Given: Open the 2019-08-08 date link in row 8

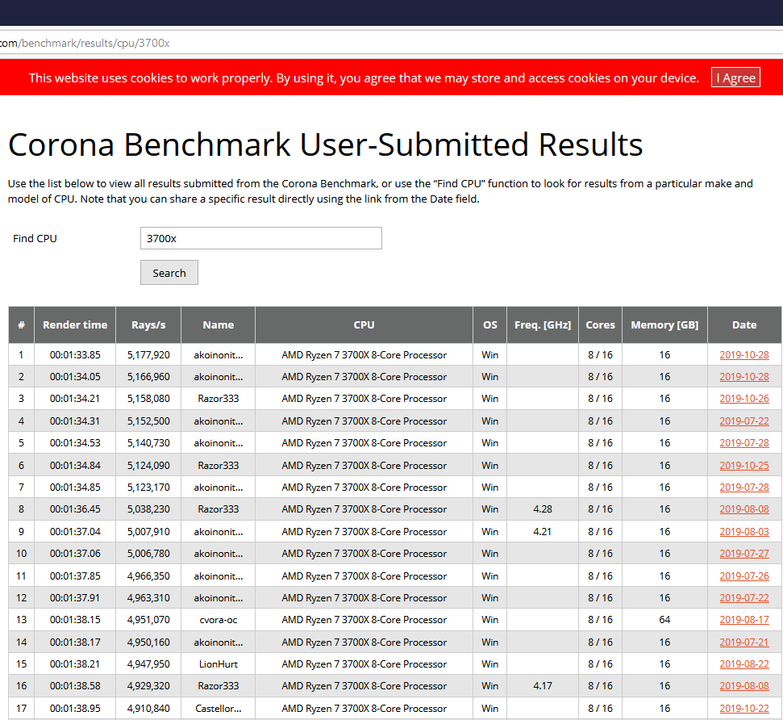Looking at the screenshot, I should [744, 510].
